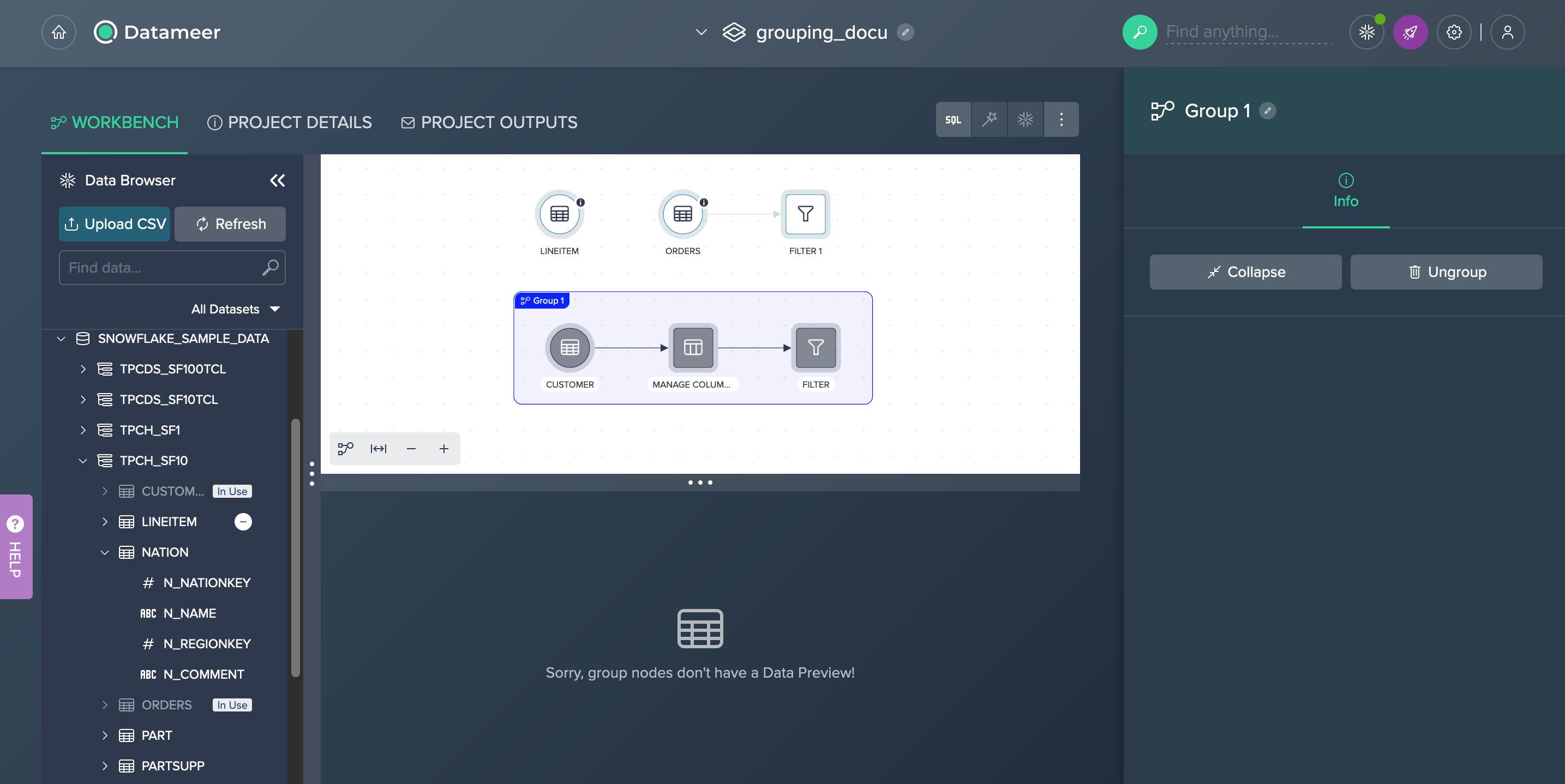Expand the CUSTOM... table row
1565x784 pixels.
[x=105, y=491]
